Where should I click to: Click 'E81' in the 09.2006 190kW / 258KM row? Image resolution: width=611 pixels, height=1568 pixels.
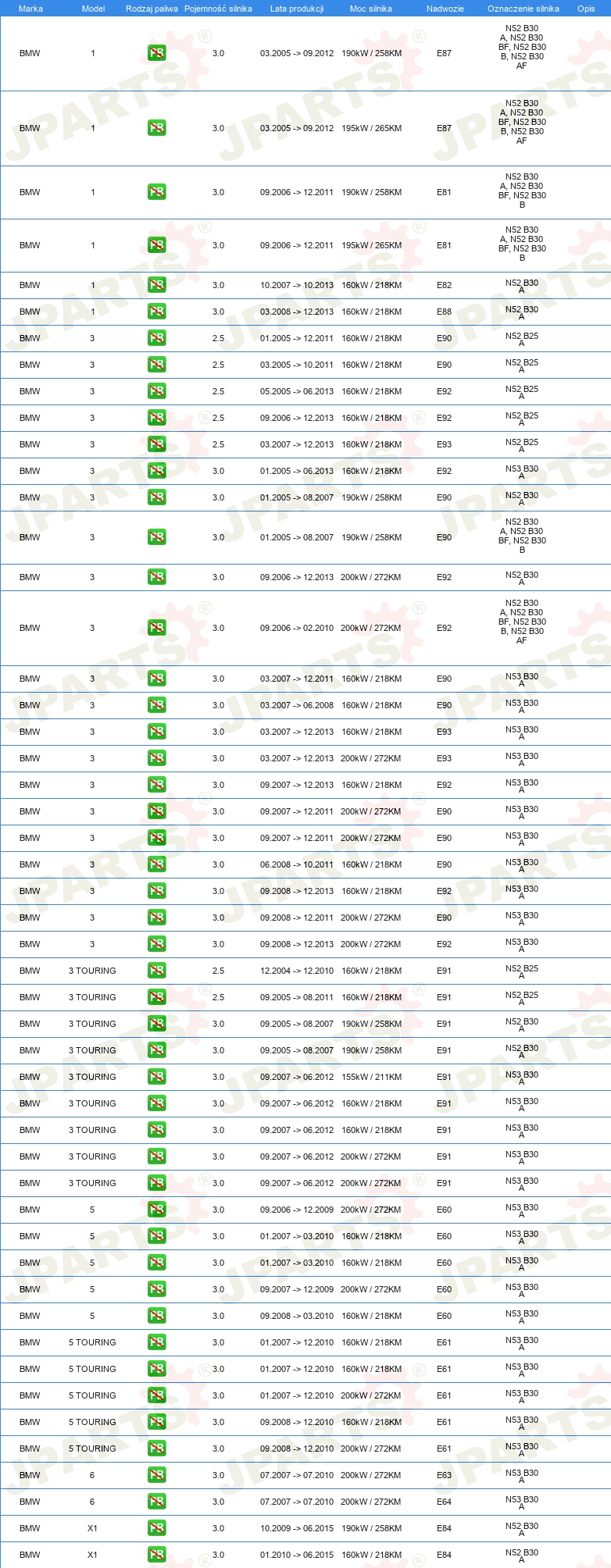[444, 192]
